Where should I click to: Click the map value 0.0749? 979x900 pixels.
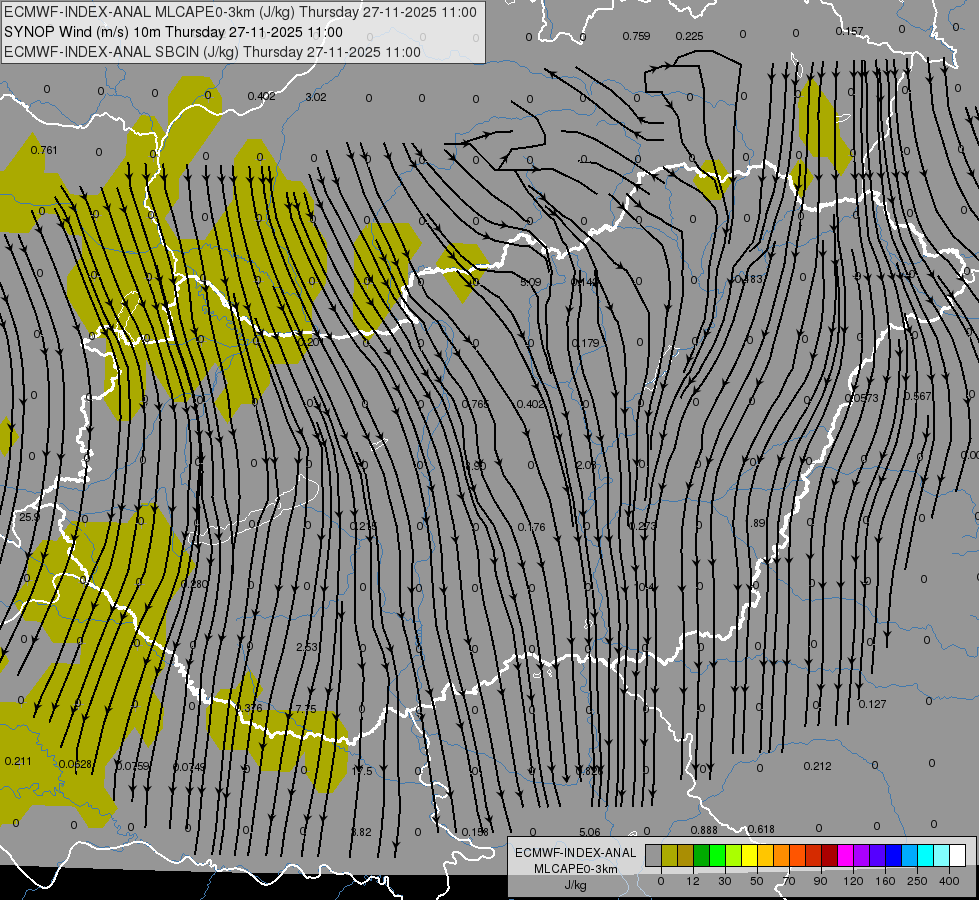pos(189,767)
